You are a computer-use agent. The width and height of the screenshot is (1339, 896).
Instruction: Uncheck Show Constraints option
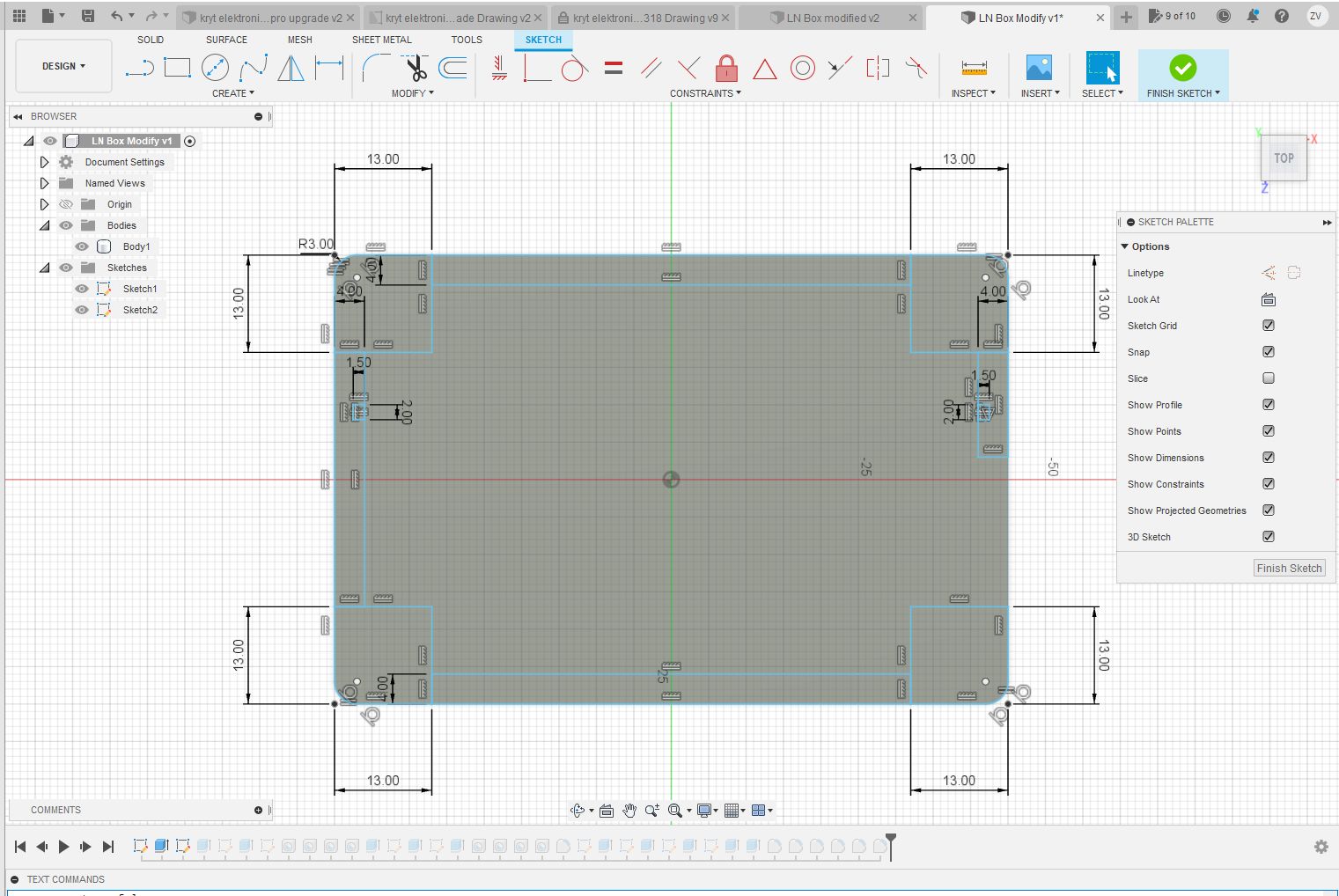pyautogui.click(x=1268, y=484)
